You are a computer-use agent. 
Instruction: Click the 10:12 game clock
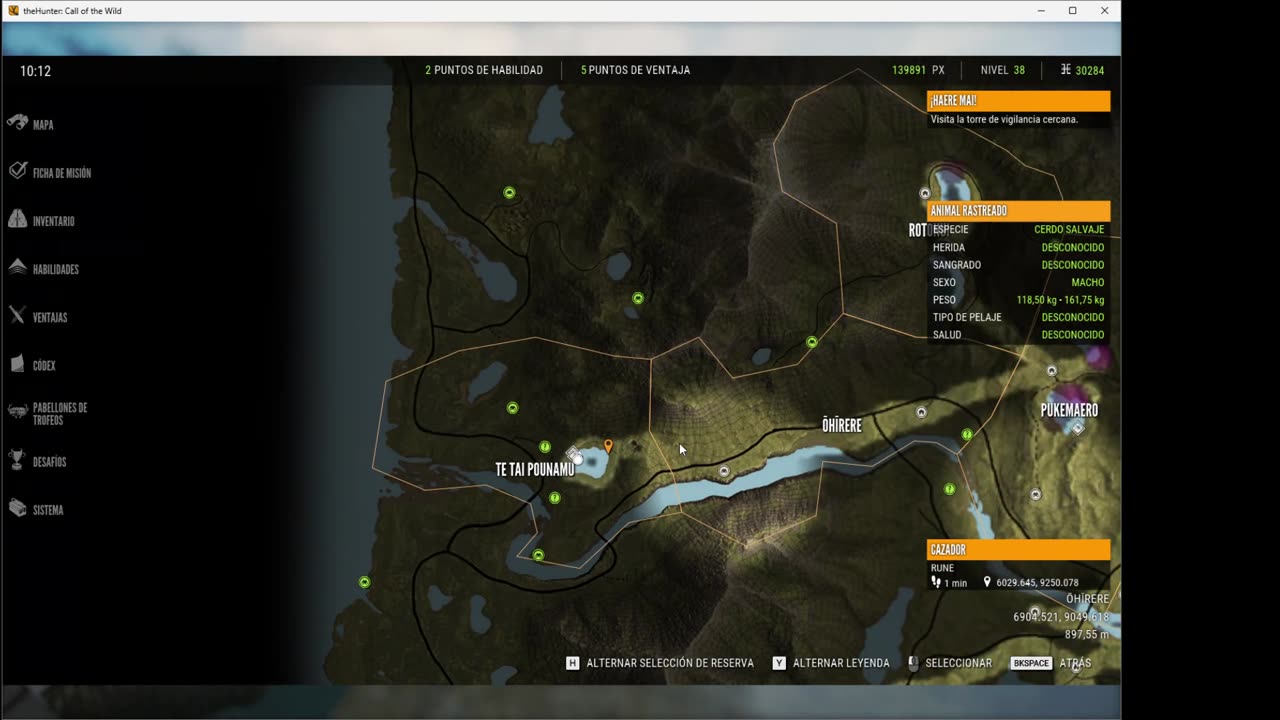pyautogui.click(x=35, y=71)
